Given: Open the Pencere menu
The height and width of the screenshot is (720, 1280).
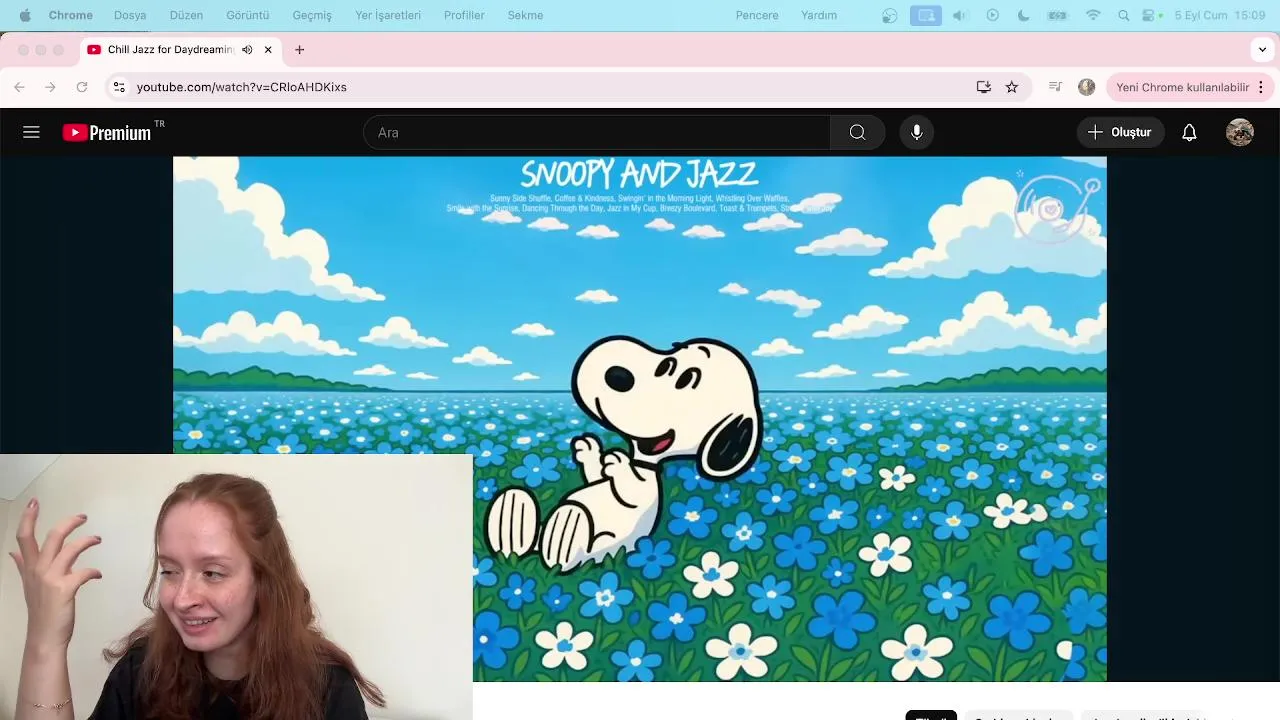Looking at the screenshot, I should click(x=757, y=15).
